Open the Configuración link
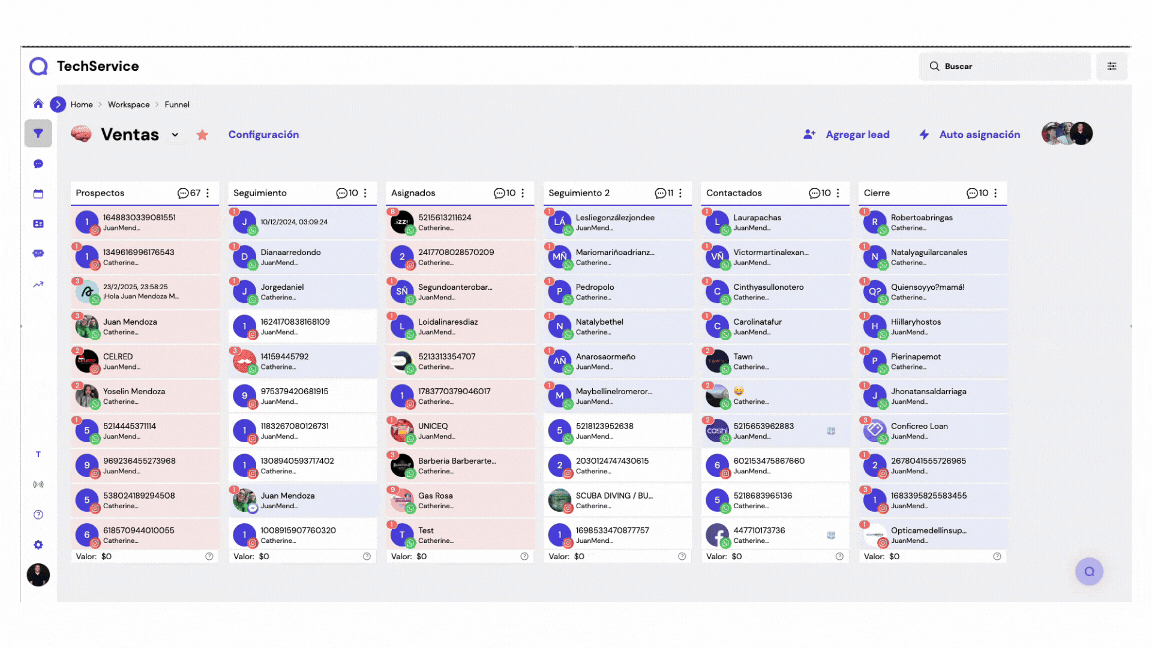Screen dimensions: 1152x648 pos(263,135)
